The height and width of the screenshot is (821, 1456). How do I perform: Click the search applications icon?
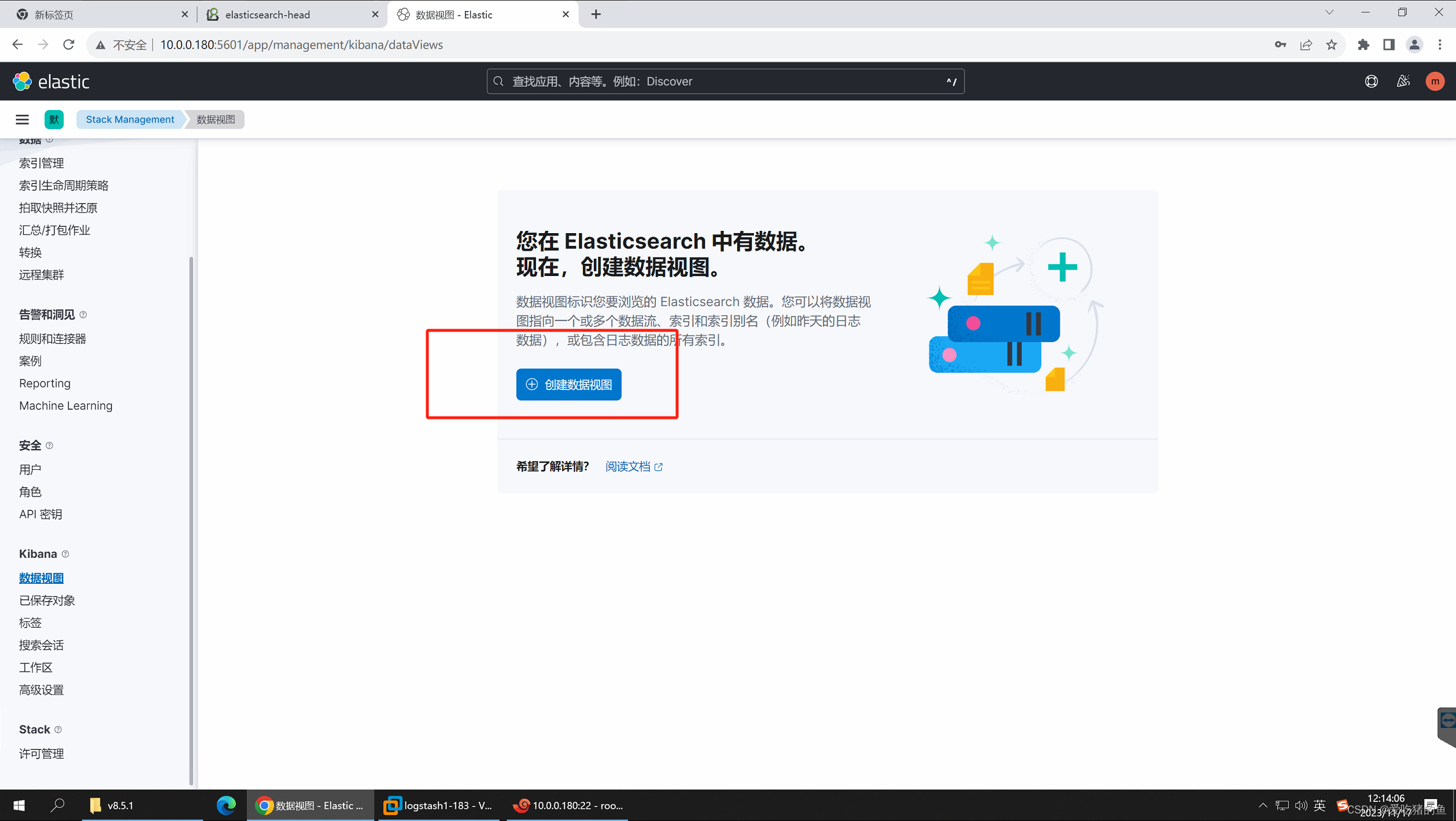pos(498,81)
